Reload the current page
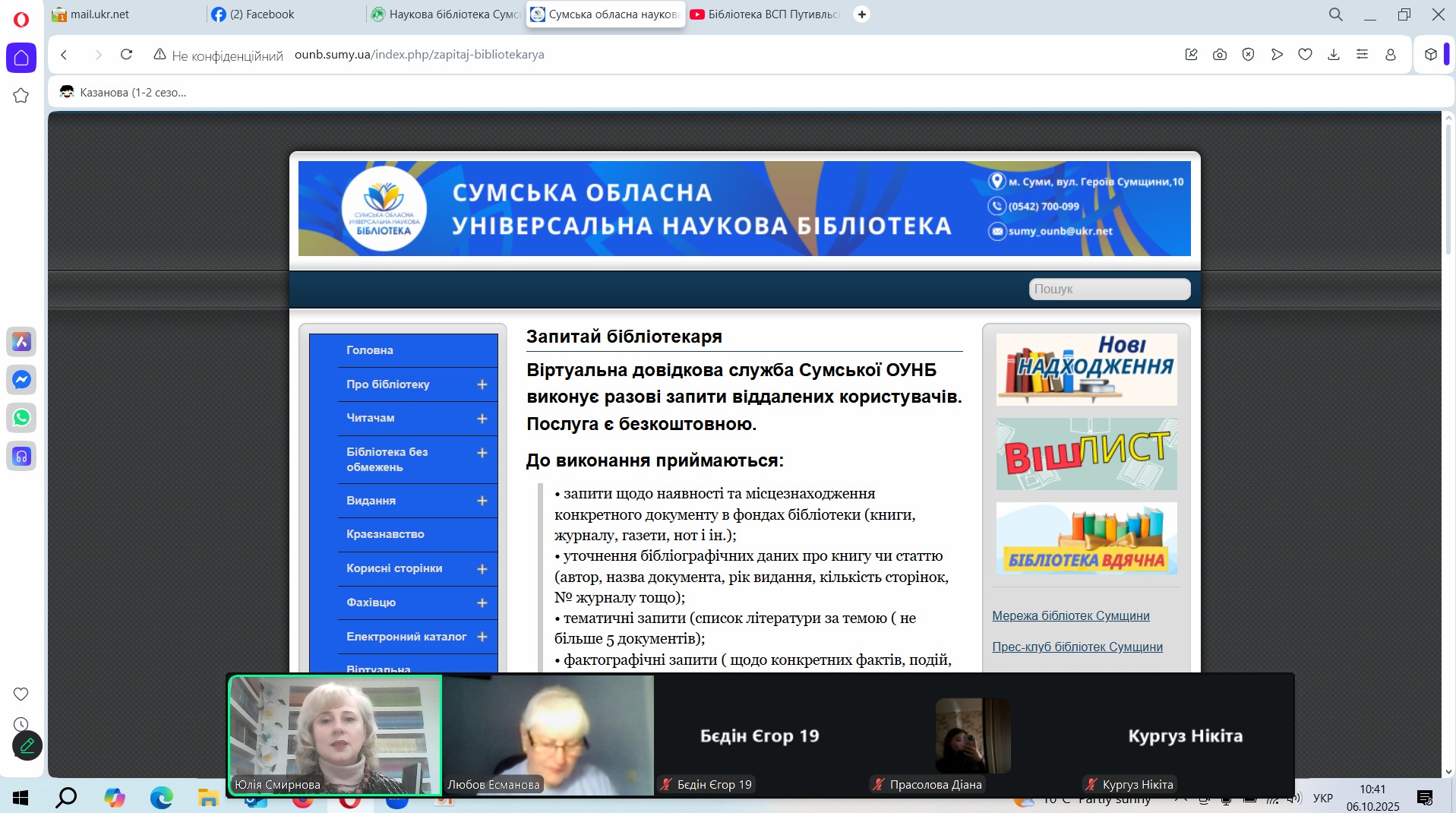Image resolution: width=1456 pixels, height=813 pixels. point(127,55)
